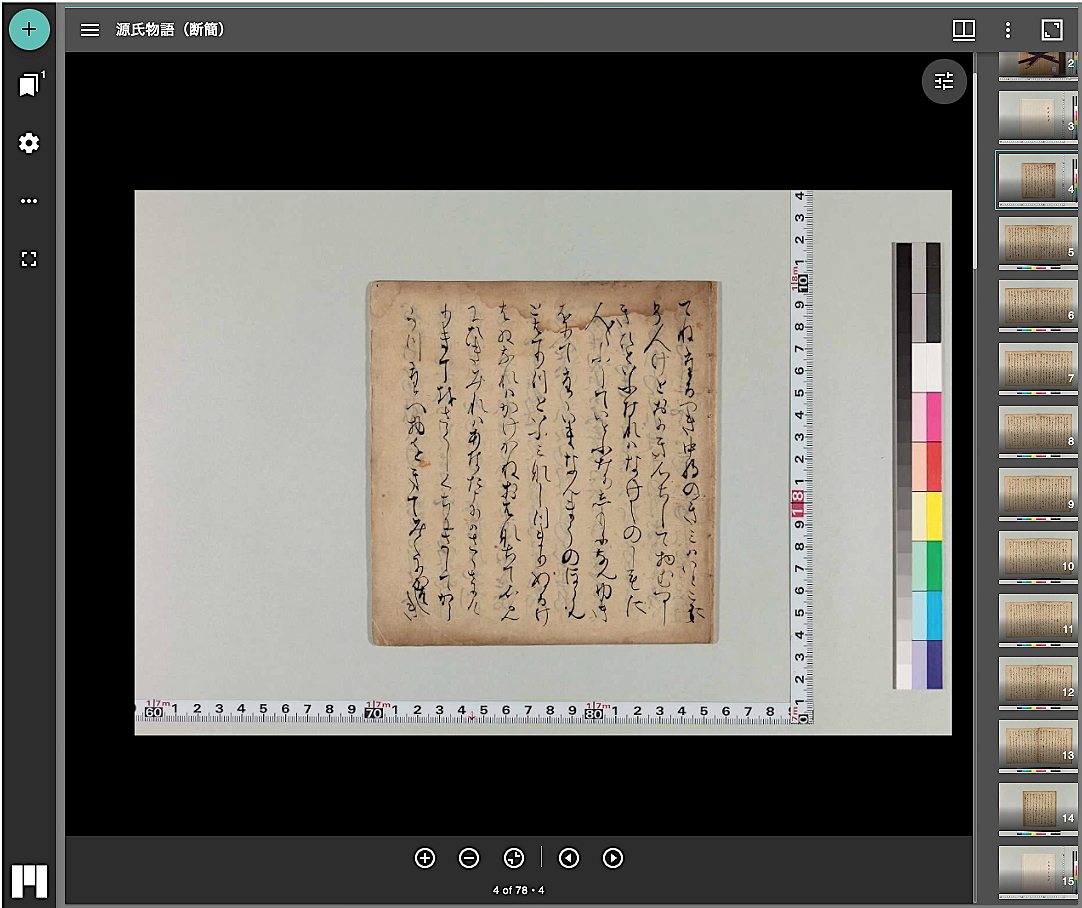Zoom in on the manuscript
This screenshot has height=908, width=1082.
(x=425, y=858)
